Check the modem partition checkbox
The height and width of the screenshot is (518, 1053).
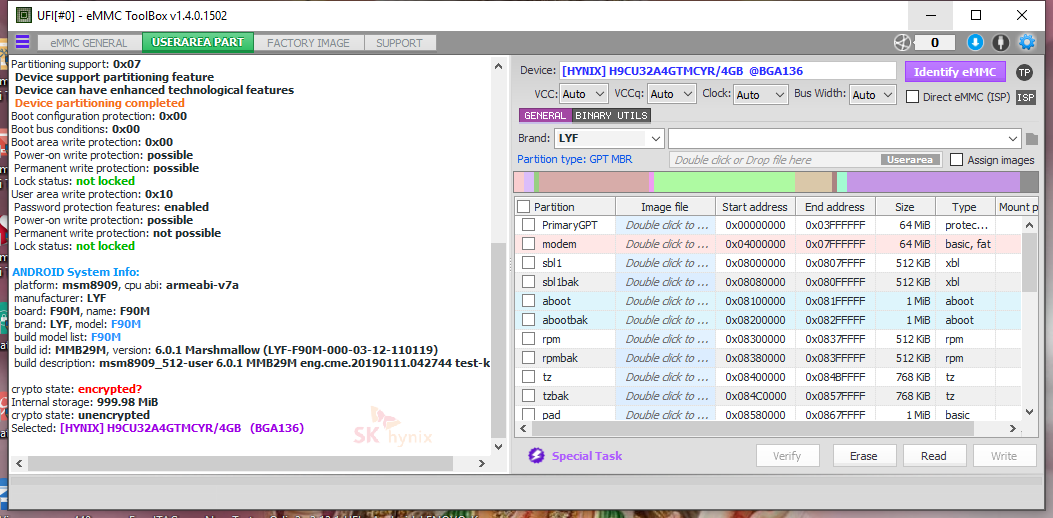point(528,244)
